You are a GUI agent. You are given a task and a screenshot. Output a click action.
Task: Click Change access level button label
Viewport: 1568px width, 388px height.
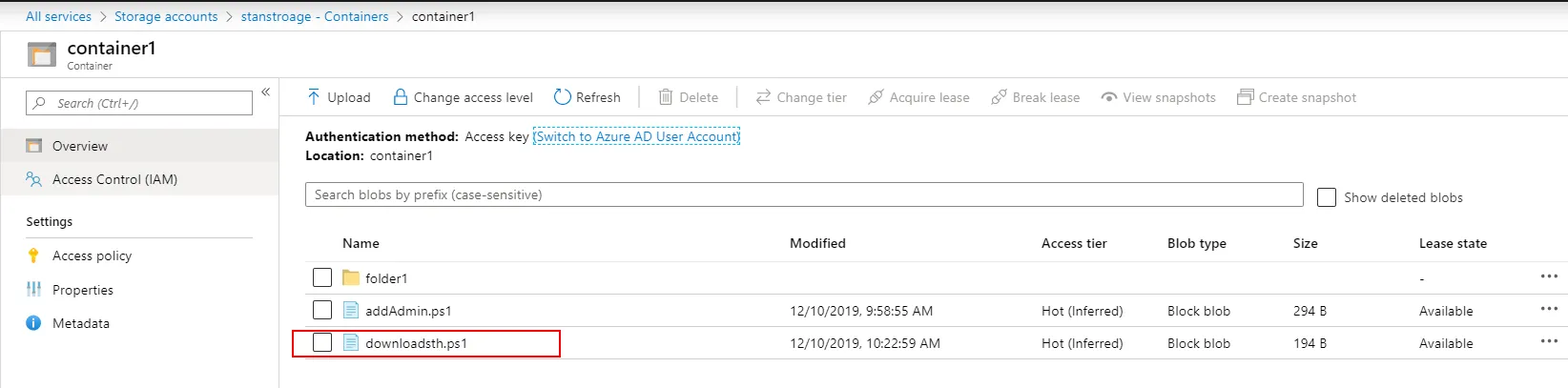tap(473, 97)
